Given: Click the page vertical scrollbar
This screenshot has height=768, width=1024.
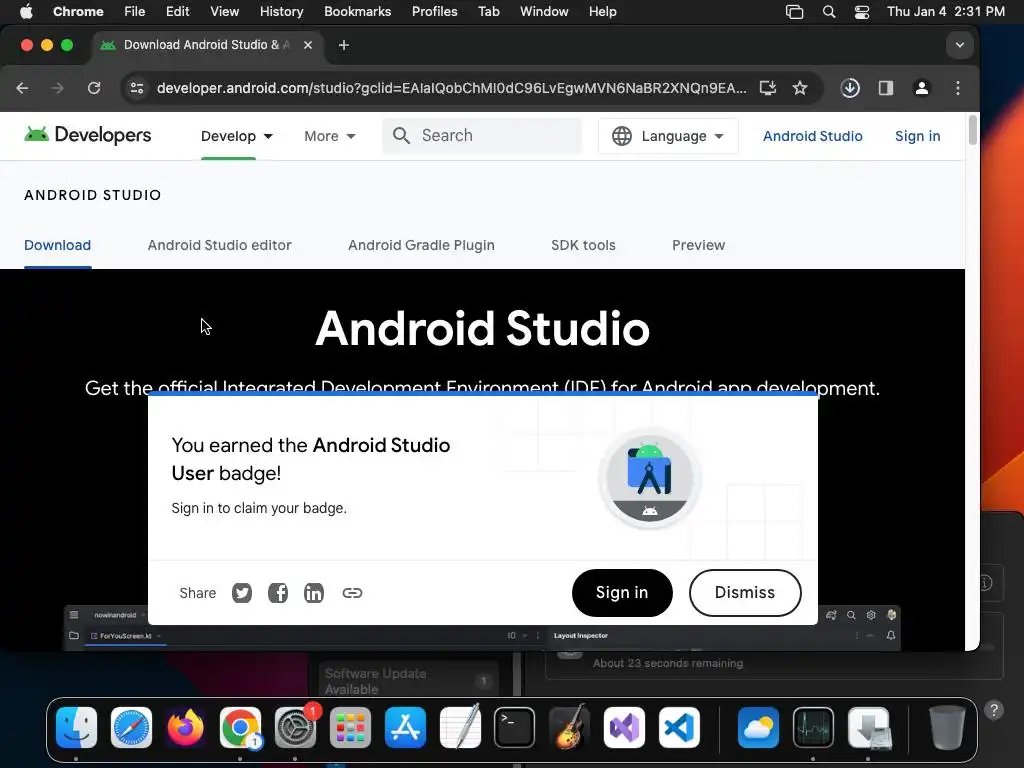Looking at the screenshot, I should click(972, 129).
